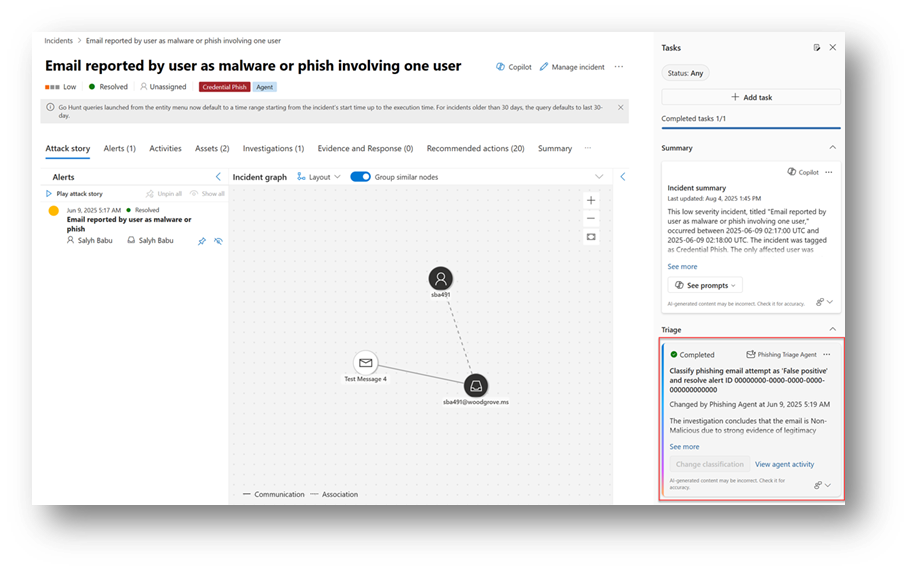Image resolution: width=910 pixels, height=570 pixels.
Task: Expand incident summary with See more
Action: coord(682,266)
